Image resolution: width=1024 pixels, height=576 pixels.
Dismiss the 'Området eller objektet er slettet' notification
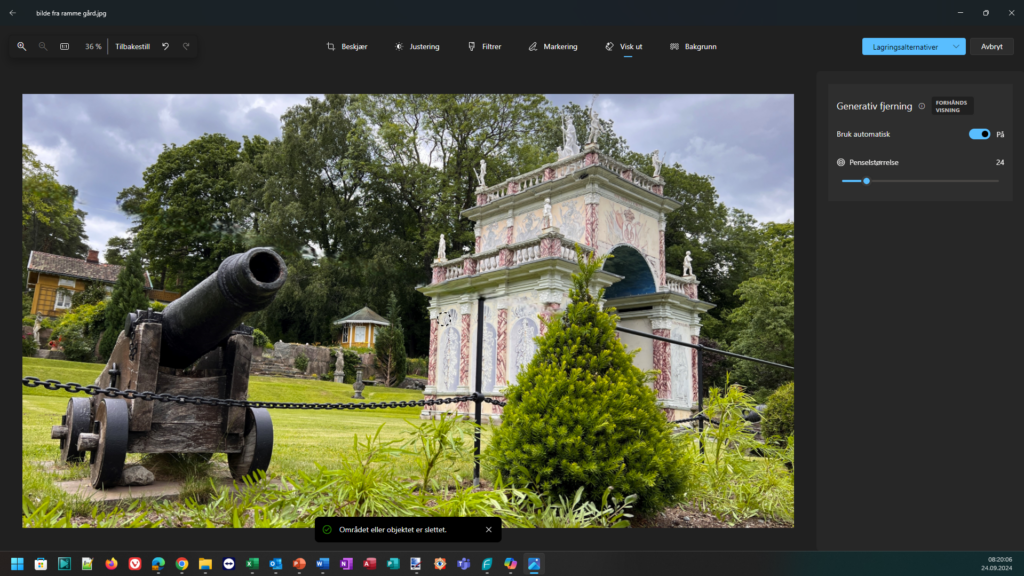point(489,530)
